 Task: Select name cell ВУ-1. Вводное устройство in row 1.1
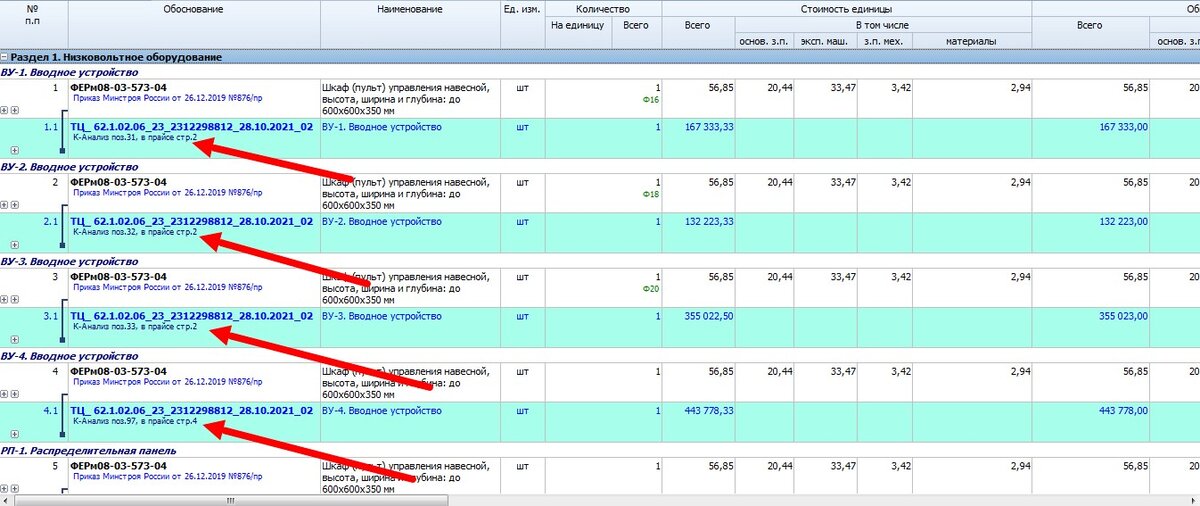381,127
